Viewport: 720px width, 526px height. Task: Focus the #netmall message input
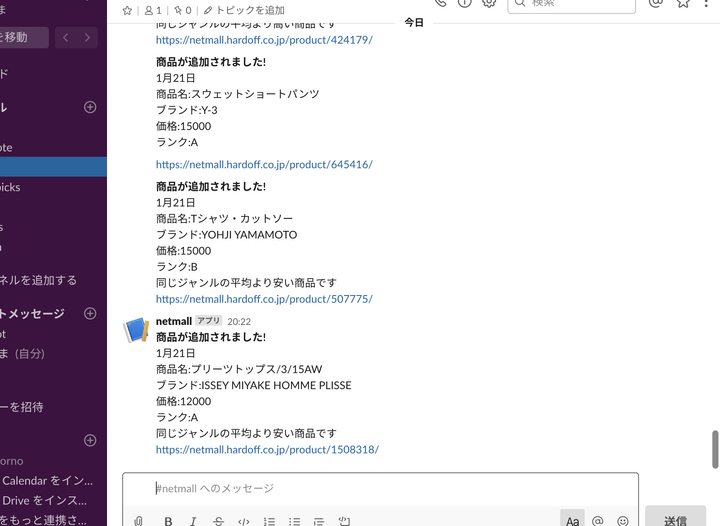point(380,488)
